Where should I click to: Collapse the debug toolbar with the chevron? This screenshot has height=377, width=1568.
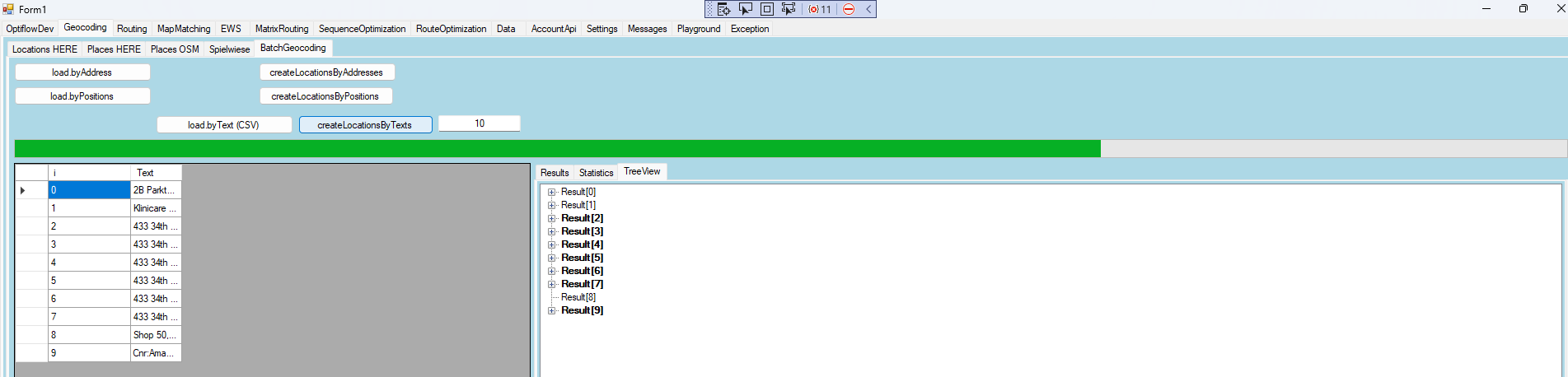[x=868, y=9]
